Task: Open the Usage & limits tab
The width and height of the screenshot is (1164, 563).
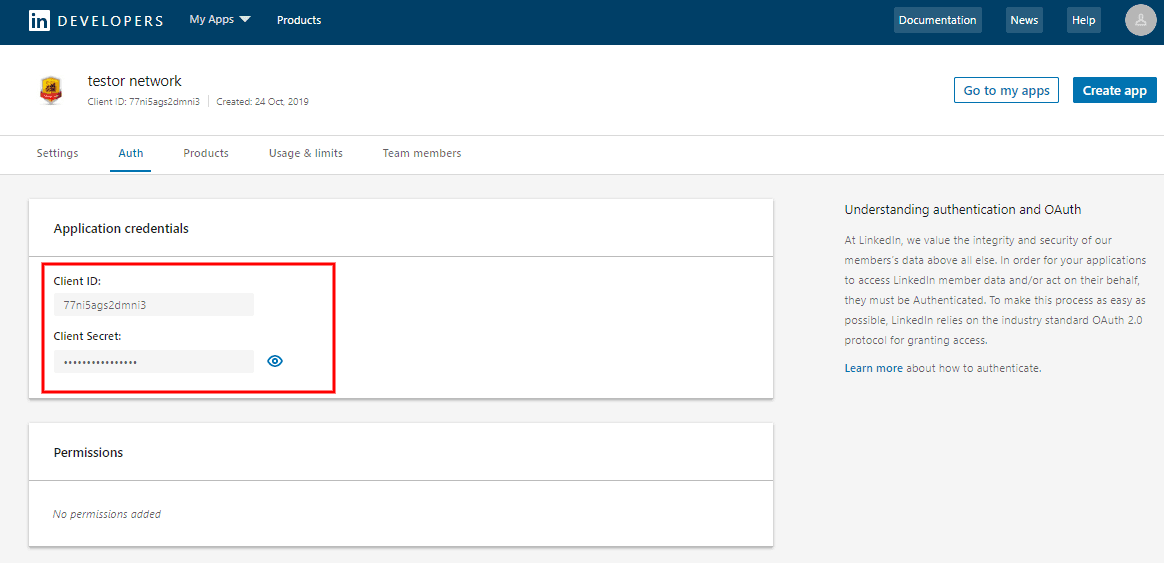Action: coord(306,154)
